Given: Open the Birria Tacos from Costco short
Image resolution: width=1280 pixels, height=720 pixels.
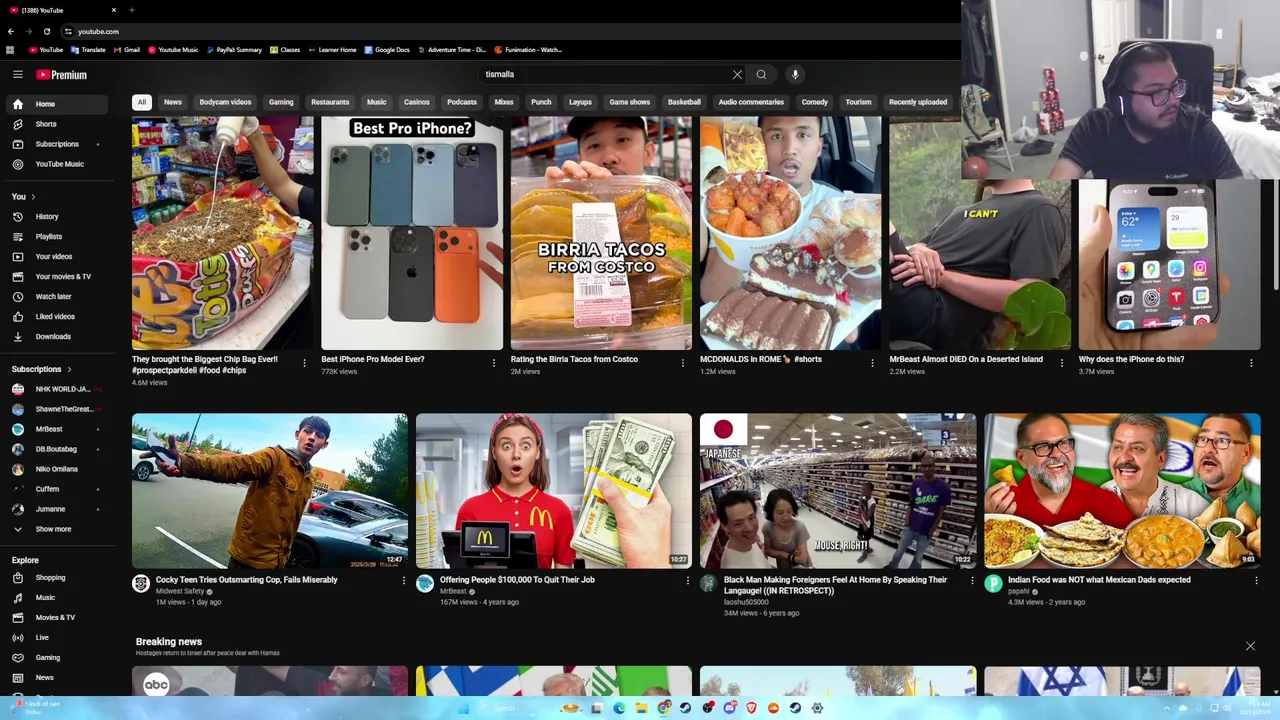Looking at the screenshot, I should (x=601, y=233).
